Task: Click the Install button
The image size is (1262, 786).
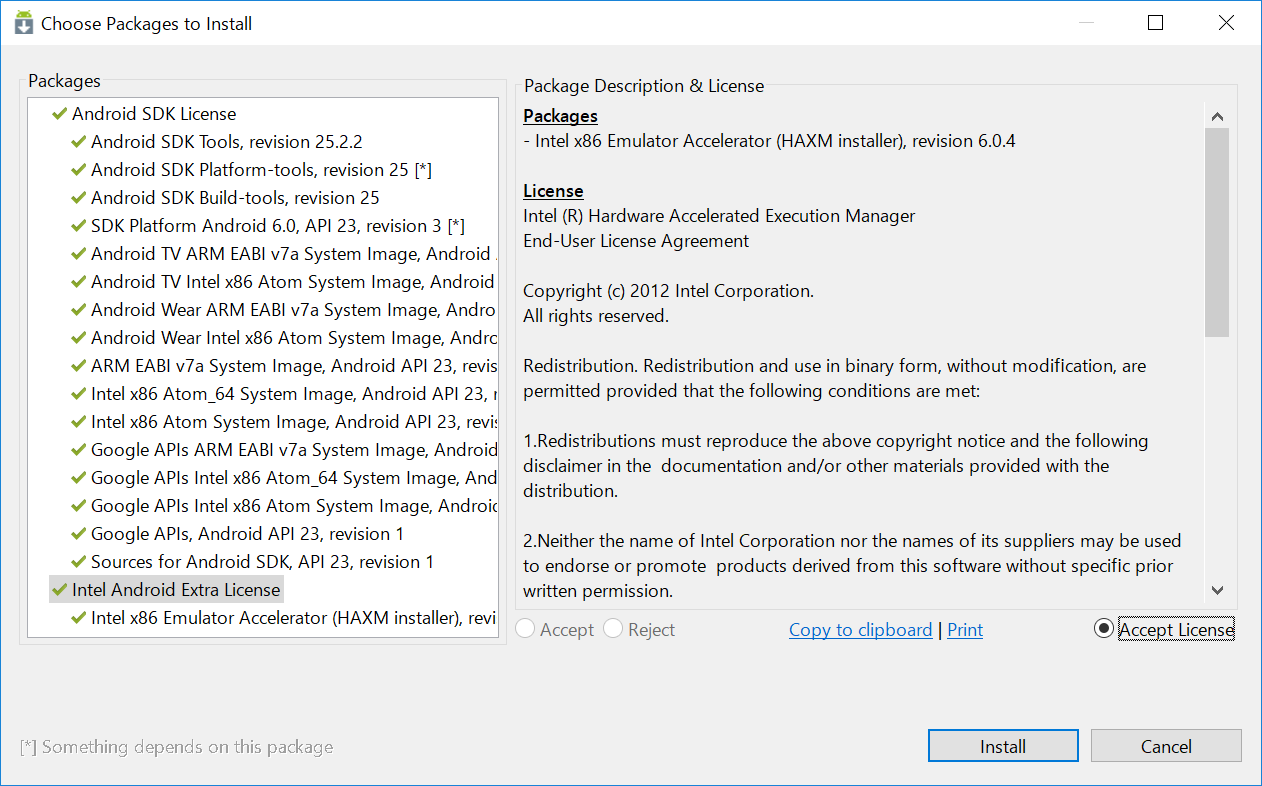Action: (x=1003, y=746)
